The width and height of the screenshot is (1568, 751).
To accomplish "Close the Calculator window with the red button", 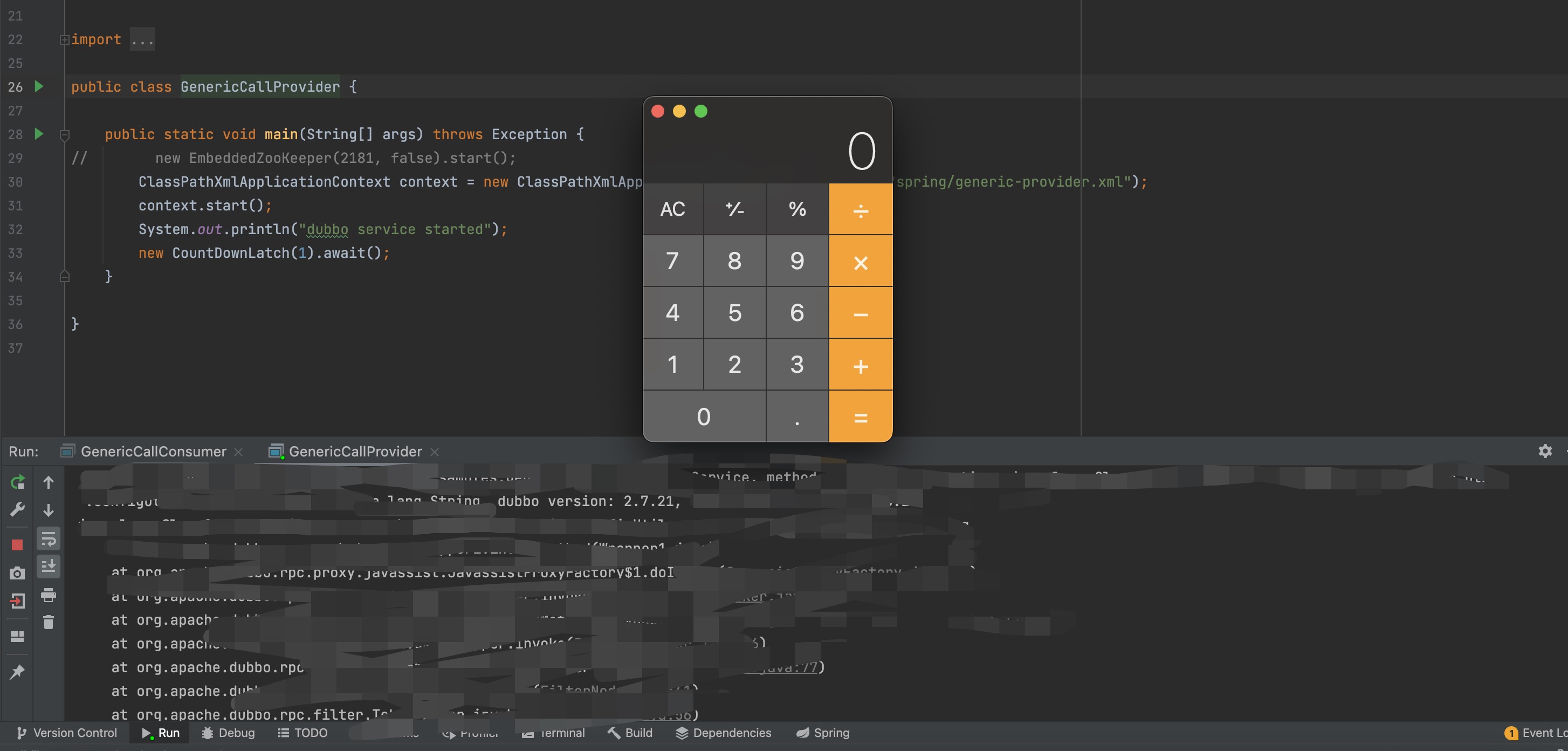I will point(658,111).
